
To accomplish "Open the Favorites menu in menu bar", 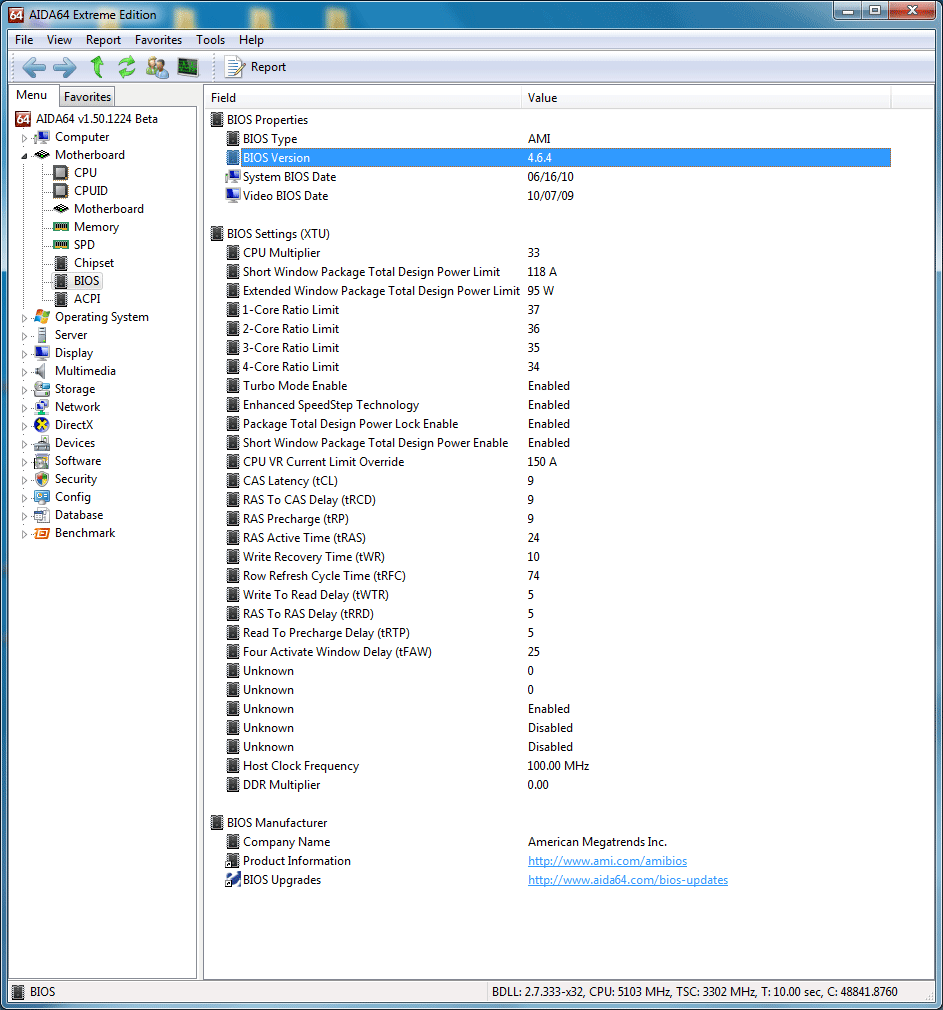I will click(158, 40).
